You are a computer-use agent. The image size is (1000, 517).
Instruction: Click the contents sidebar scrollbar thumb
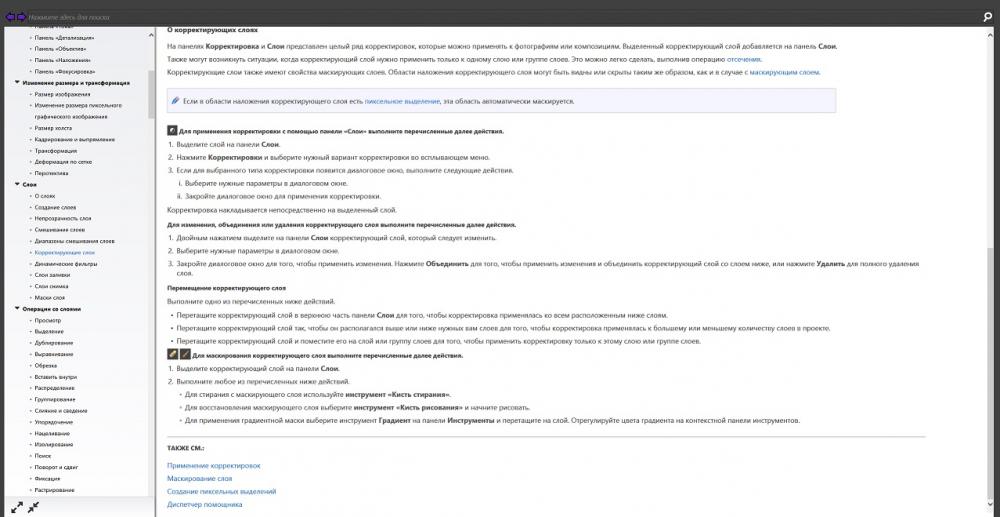(x=151, y=94)
